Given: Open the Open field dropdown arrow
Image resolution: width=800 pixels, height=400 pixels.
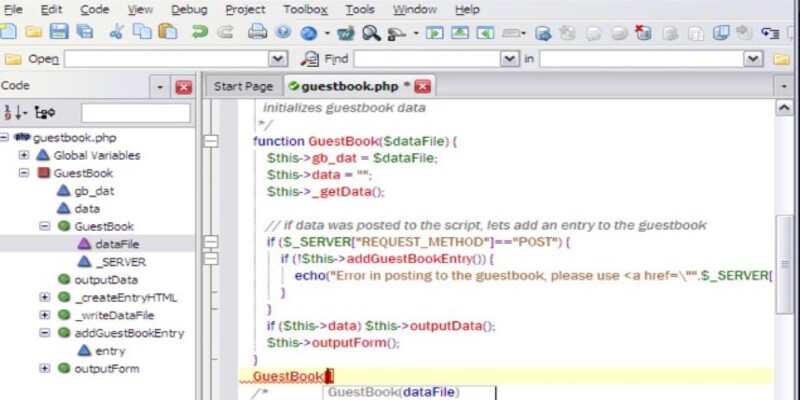Looking at the screenshot, I should [278, 59].
